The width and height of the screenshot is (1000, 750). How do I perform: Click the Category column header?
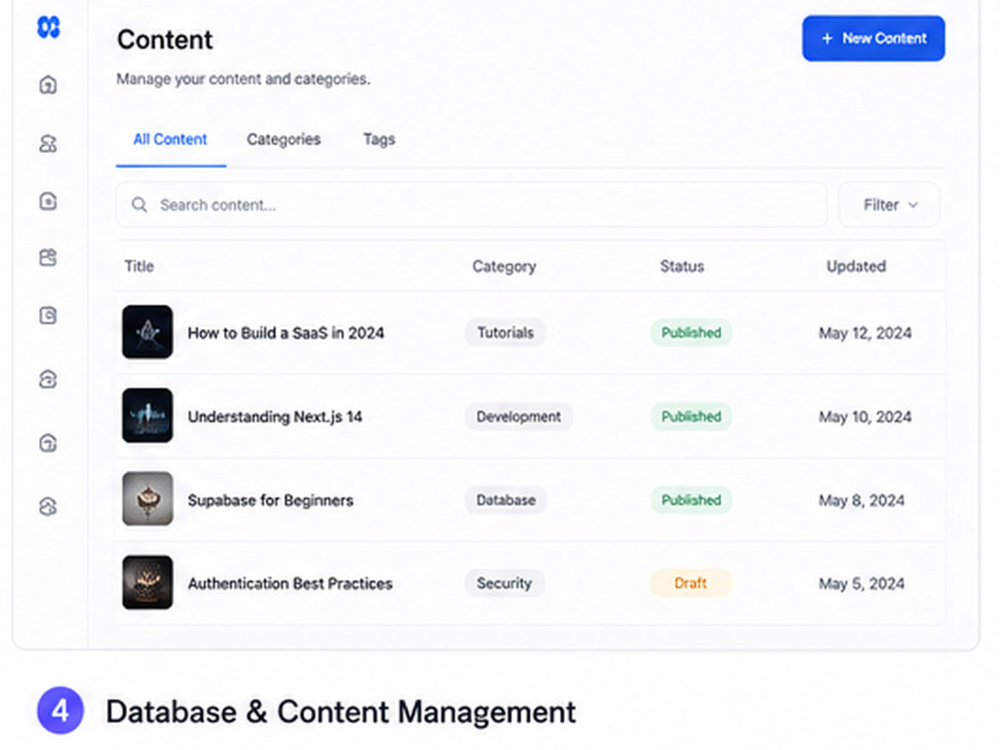pyautogui.click(x=504, y=266)
